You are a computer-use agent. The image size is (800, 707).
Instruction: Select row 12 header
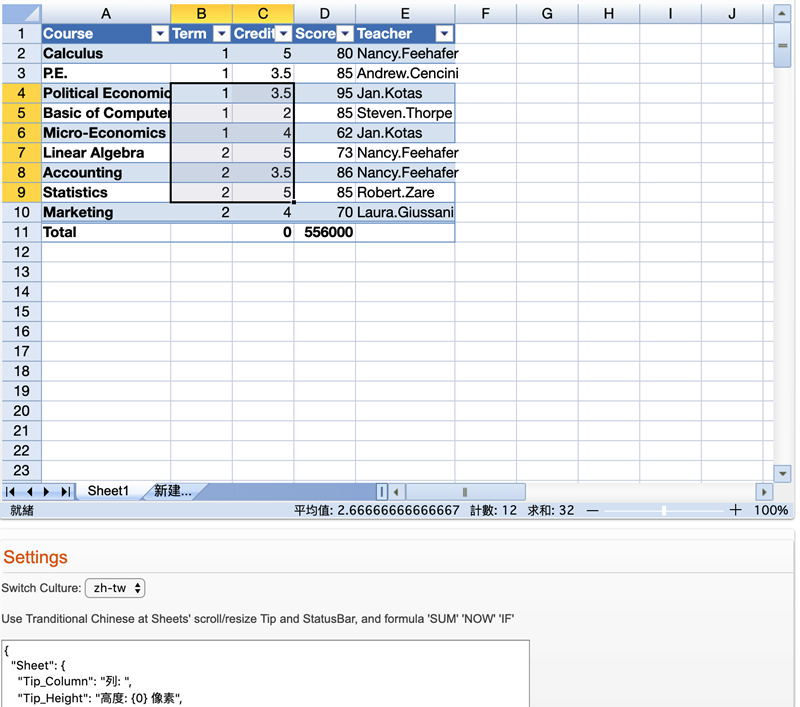click(x=21, y=252)
